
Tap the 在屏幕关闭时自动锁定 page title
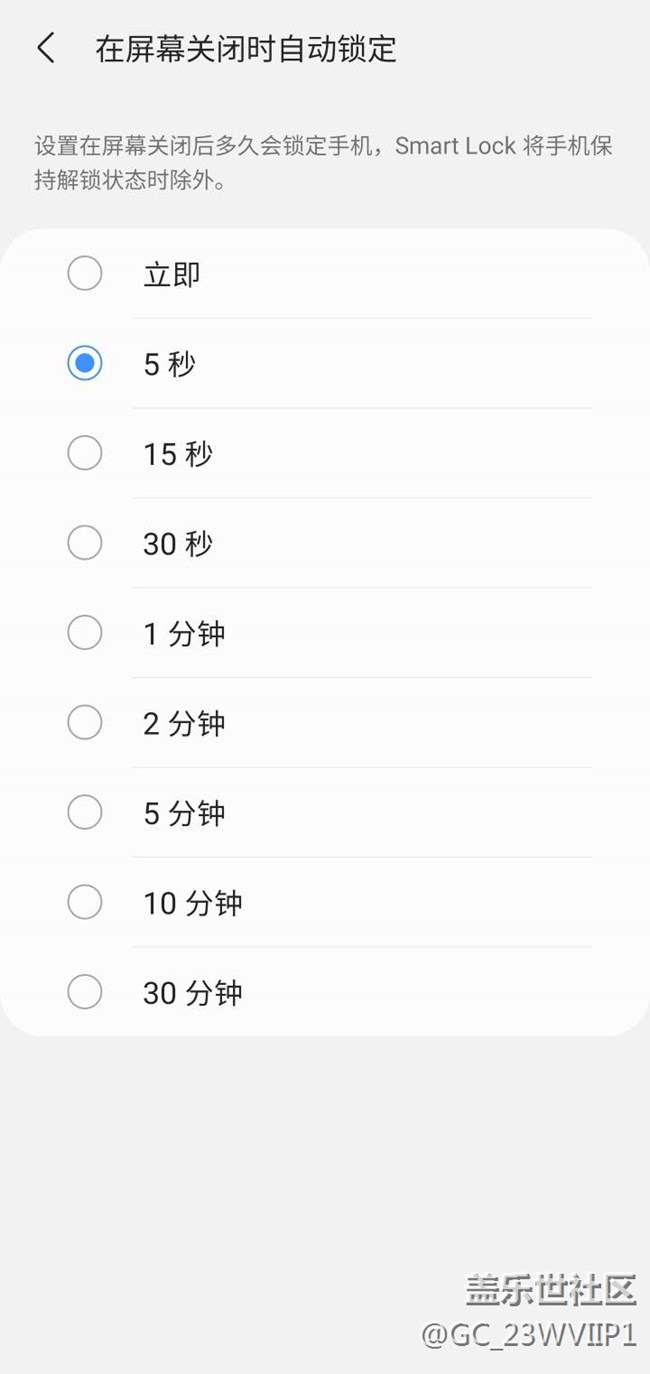246,48
